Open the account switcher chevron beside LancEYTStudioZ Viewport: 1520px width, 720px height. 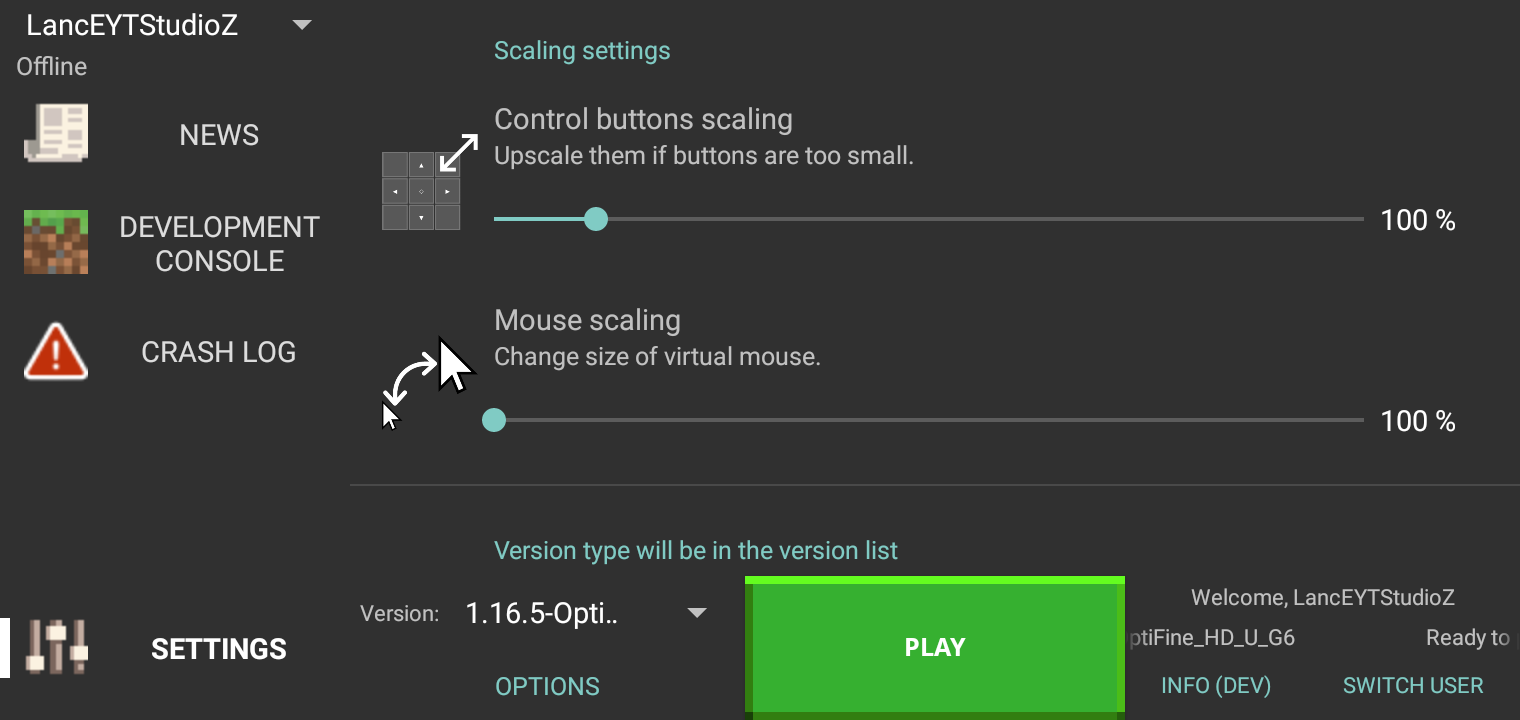pos(300,24)
